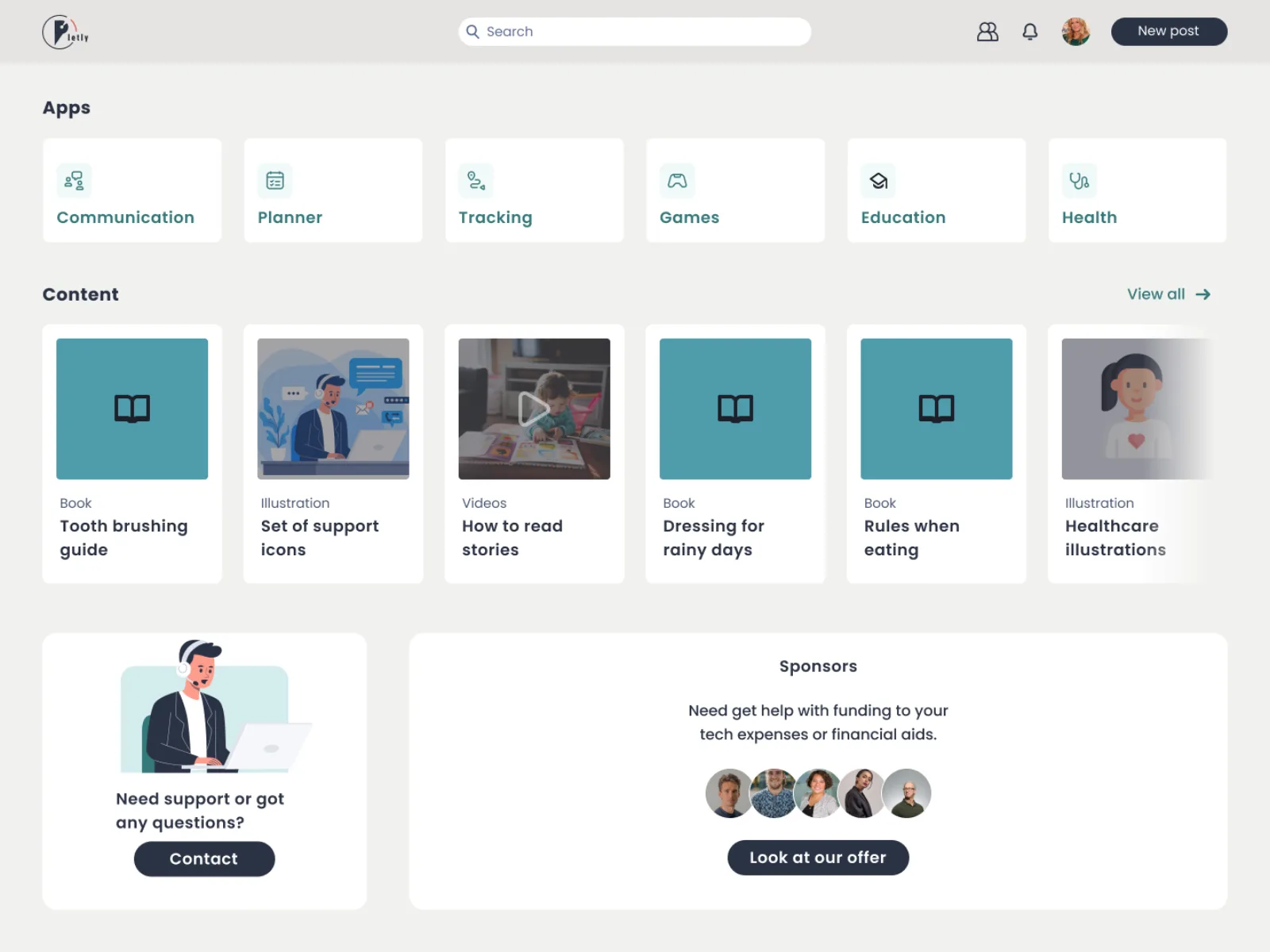The height and width of the screenshot is (952, 1270).
Task: Select the Tooth brushing guide title
Action: coord(124,538)
